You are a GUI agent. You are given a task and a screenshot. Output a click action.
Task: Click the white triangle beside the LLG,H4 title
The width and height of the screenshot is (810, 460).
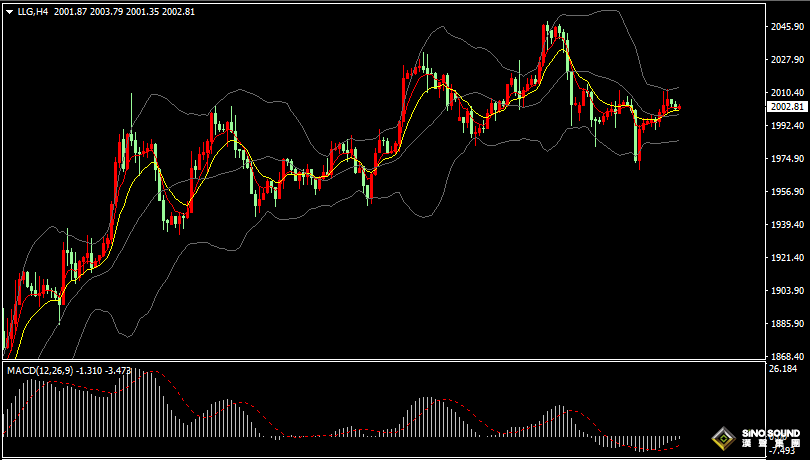click(x=10, y=11)
